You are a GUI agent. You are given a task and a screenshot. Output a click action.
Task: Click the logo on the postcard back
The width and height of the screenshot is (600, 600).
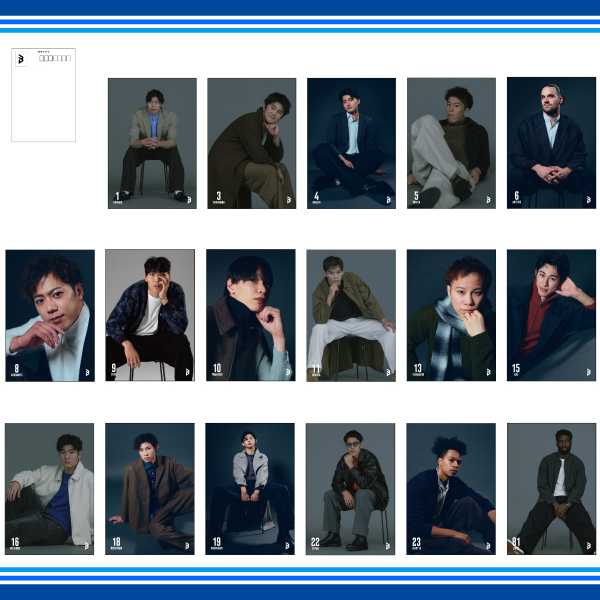(20, 62)
